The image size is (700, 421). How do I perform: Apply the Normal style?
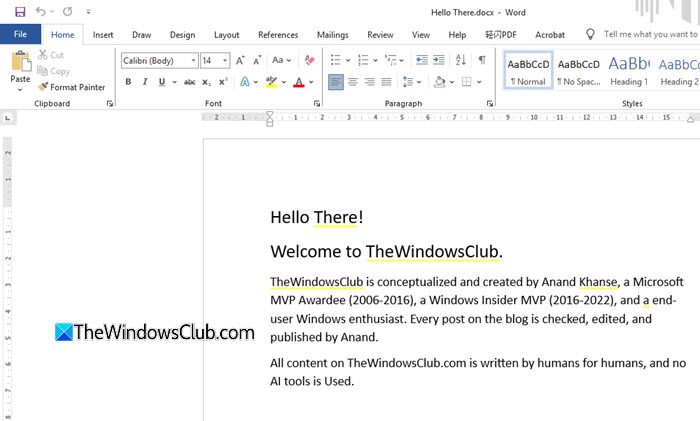coord(528,70)
